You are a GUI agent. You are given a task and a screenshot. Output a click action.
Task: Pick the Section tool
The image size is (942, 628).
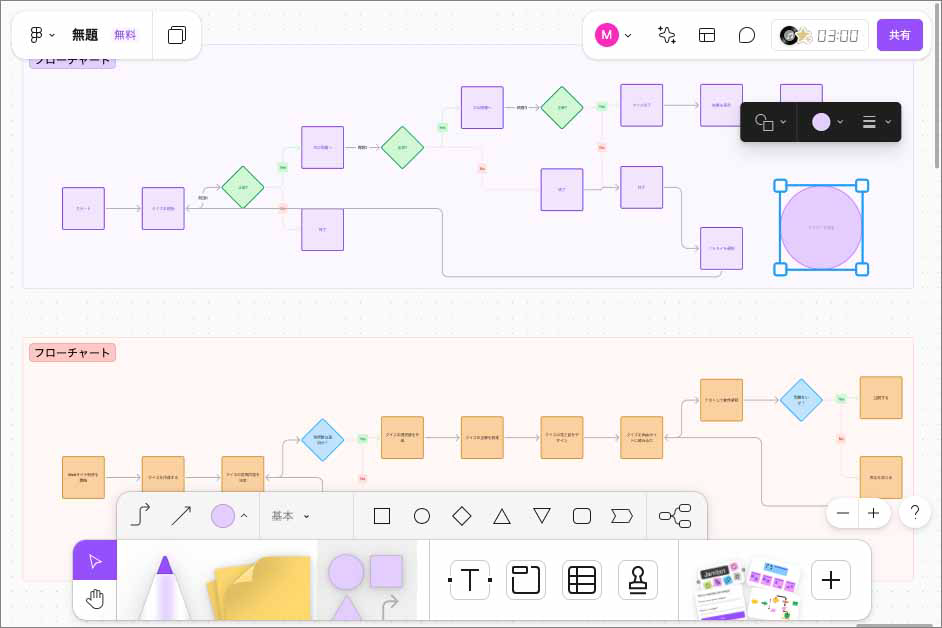point(526,580)
